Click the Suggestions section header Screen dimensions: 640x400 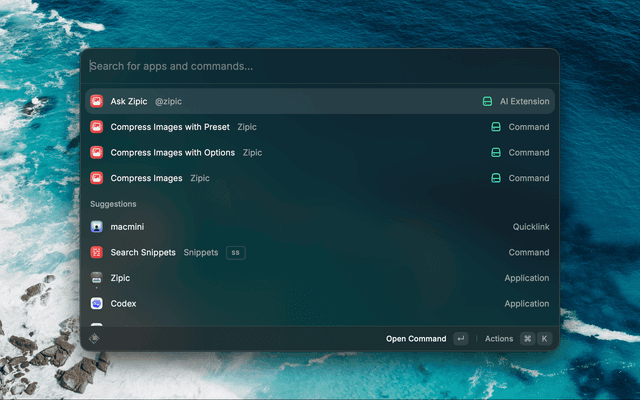click(x=113, y=204)
